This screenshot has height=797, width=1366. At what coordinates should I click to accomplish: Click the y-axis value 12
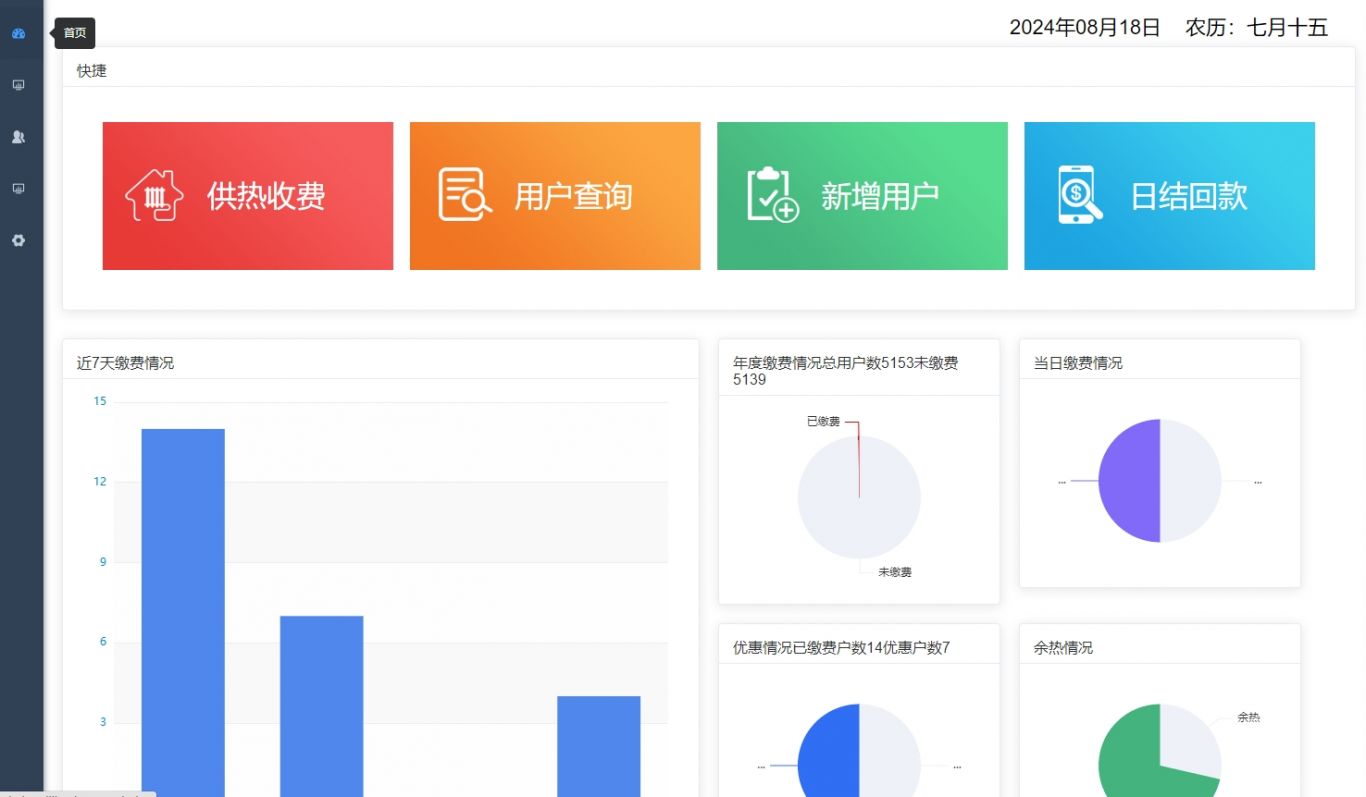point(100,481)
